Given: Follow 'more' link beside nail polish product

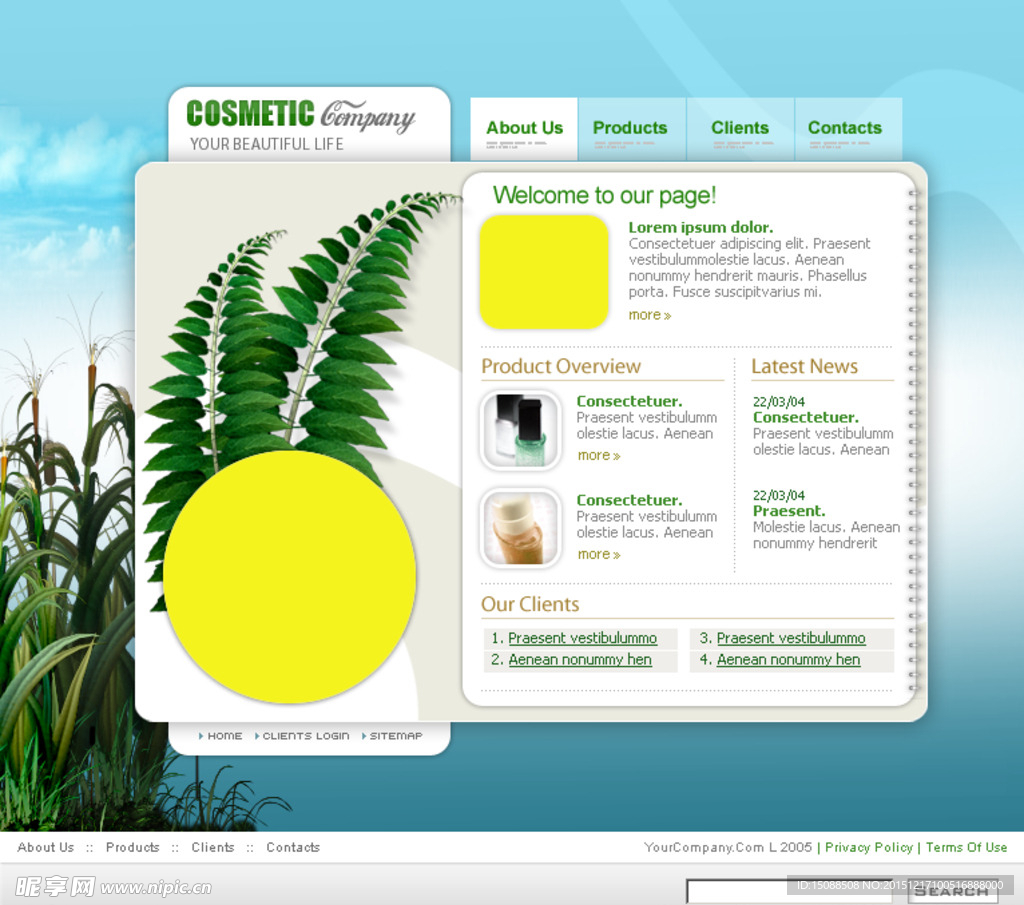Looking at the screenshot, I should 599,456.
